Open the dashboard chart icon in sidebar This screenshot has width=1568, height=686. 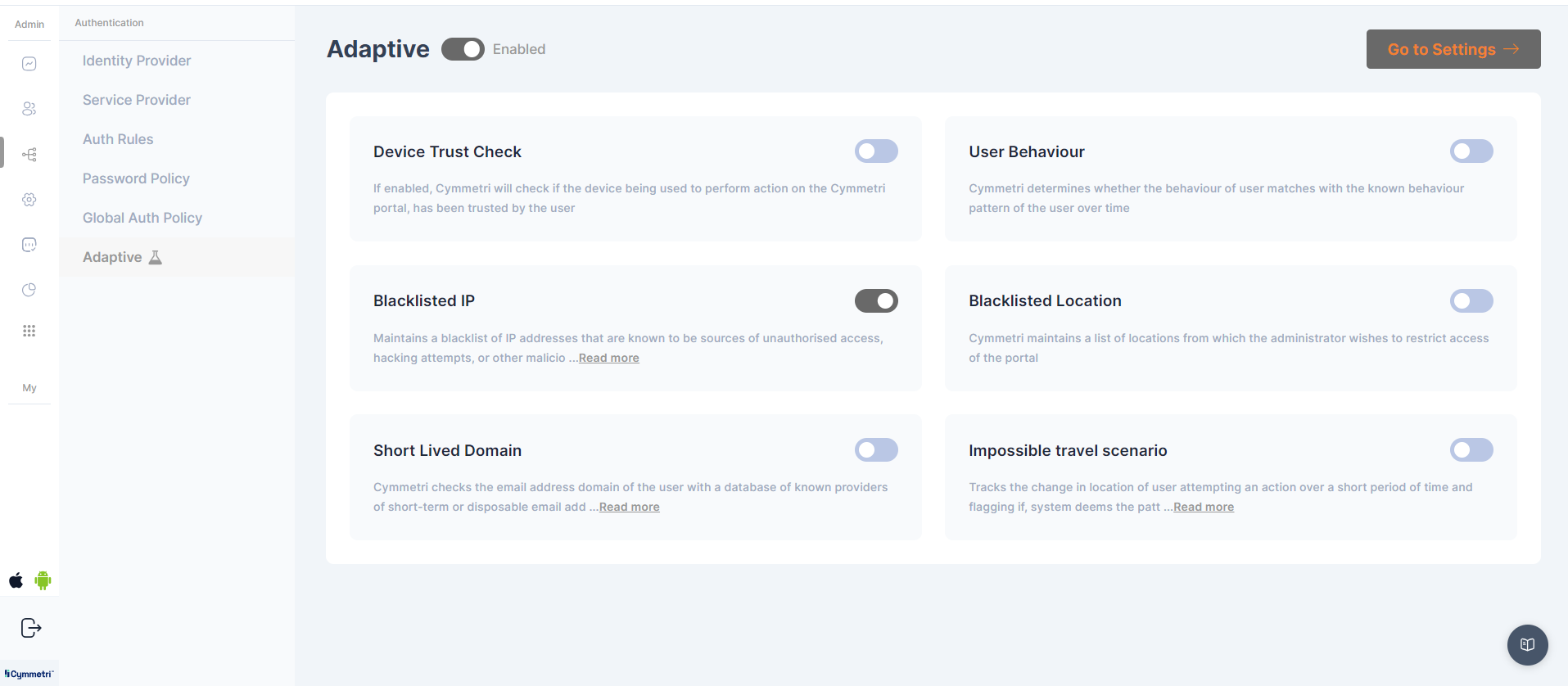pyautogui.click(x=29, y=64)
